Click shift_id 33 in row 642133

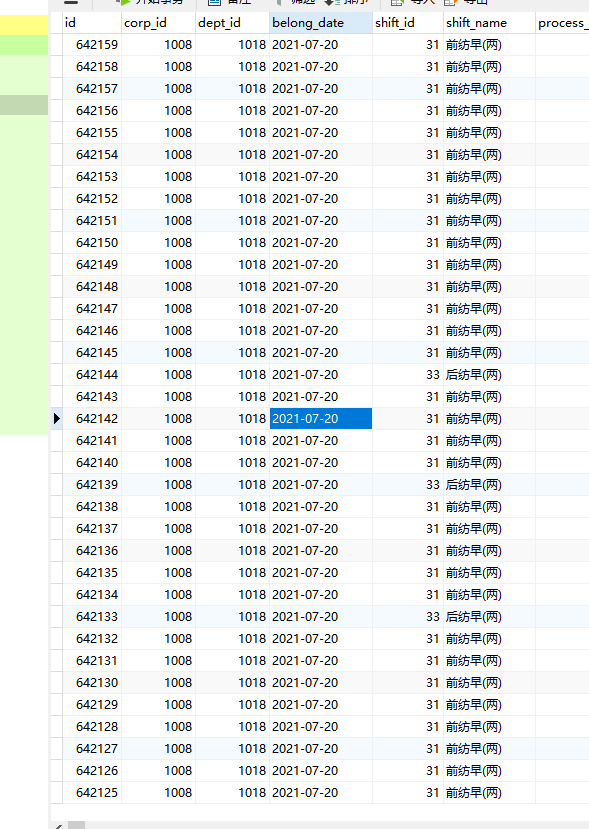click(408, 617)
